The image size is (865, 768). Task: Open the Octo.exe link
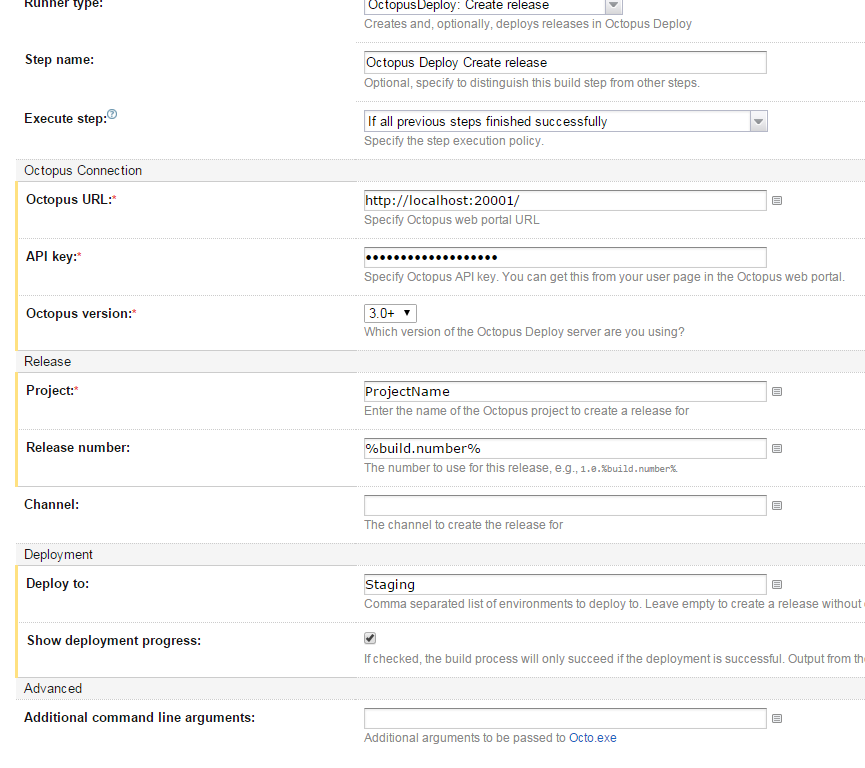[x=592, y=738]
